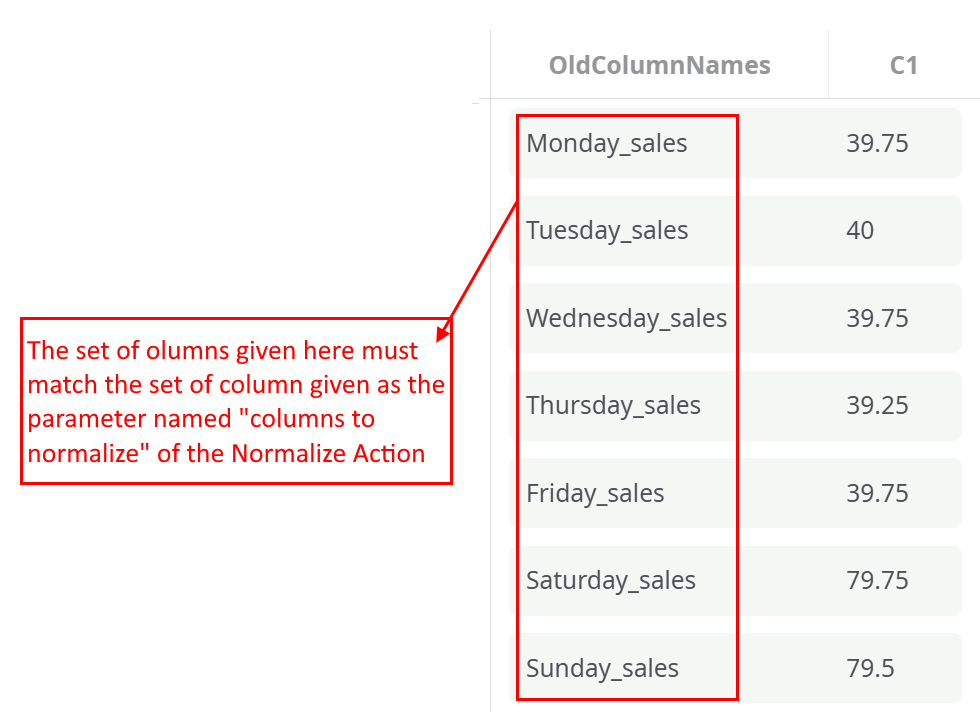Click the C1 value in the Monday_sales row
Image resolution: width=980 pixels, height=714 pixels.
click(x=877, y=144)
